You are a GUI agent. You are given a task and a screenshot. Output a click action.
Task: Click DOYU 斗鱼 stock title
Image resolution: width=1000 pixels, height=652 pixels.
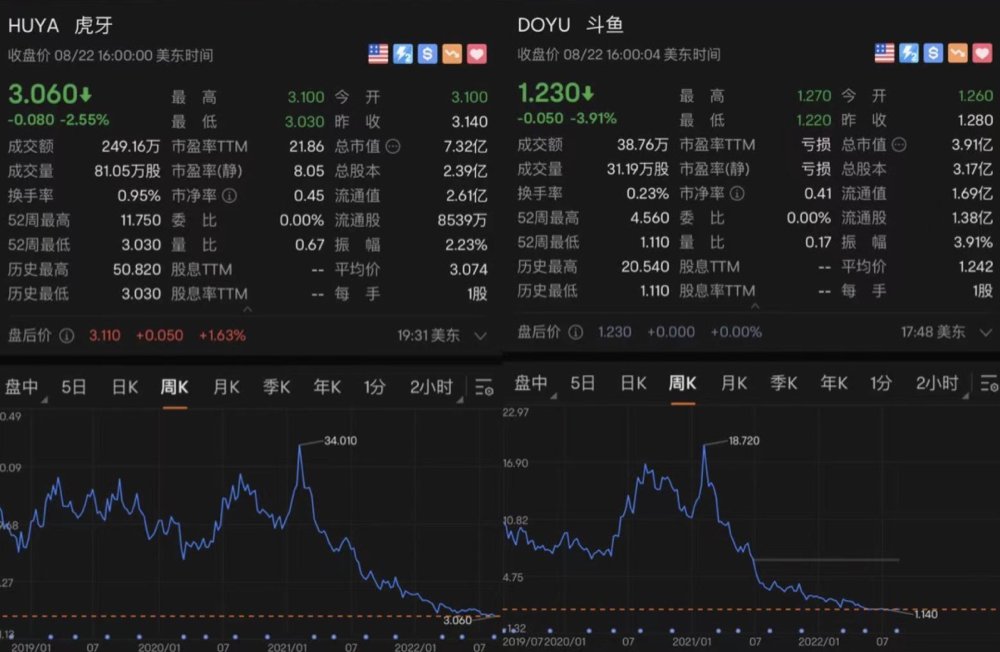(571, 25)
